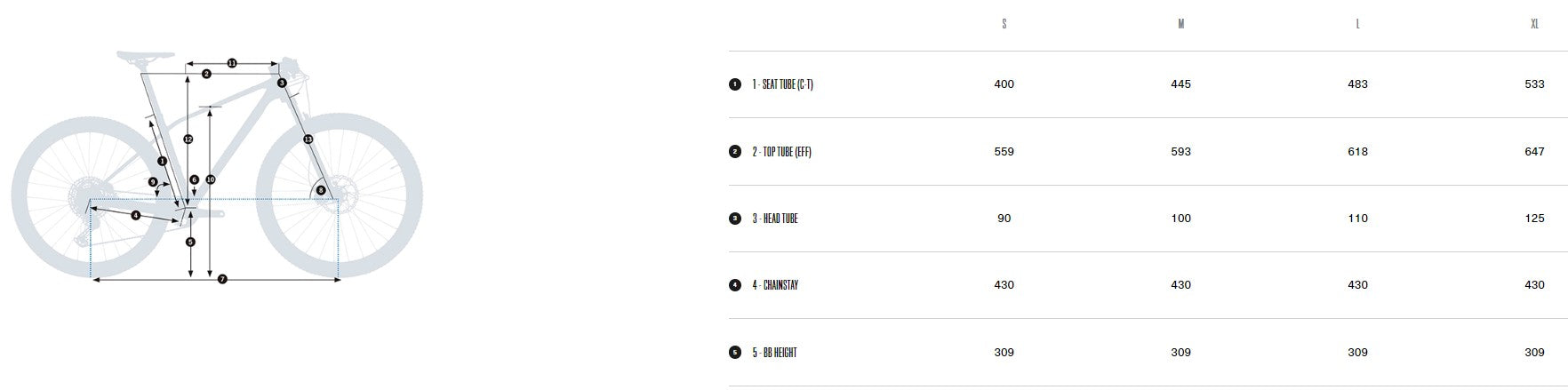Select marker 8 head angle on diagram
This screenshot has width=1568, height=390.
tap(320, 190)
